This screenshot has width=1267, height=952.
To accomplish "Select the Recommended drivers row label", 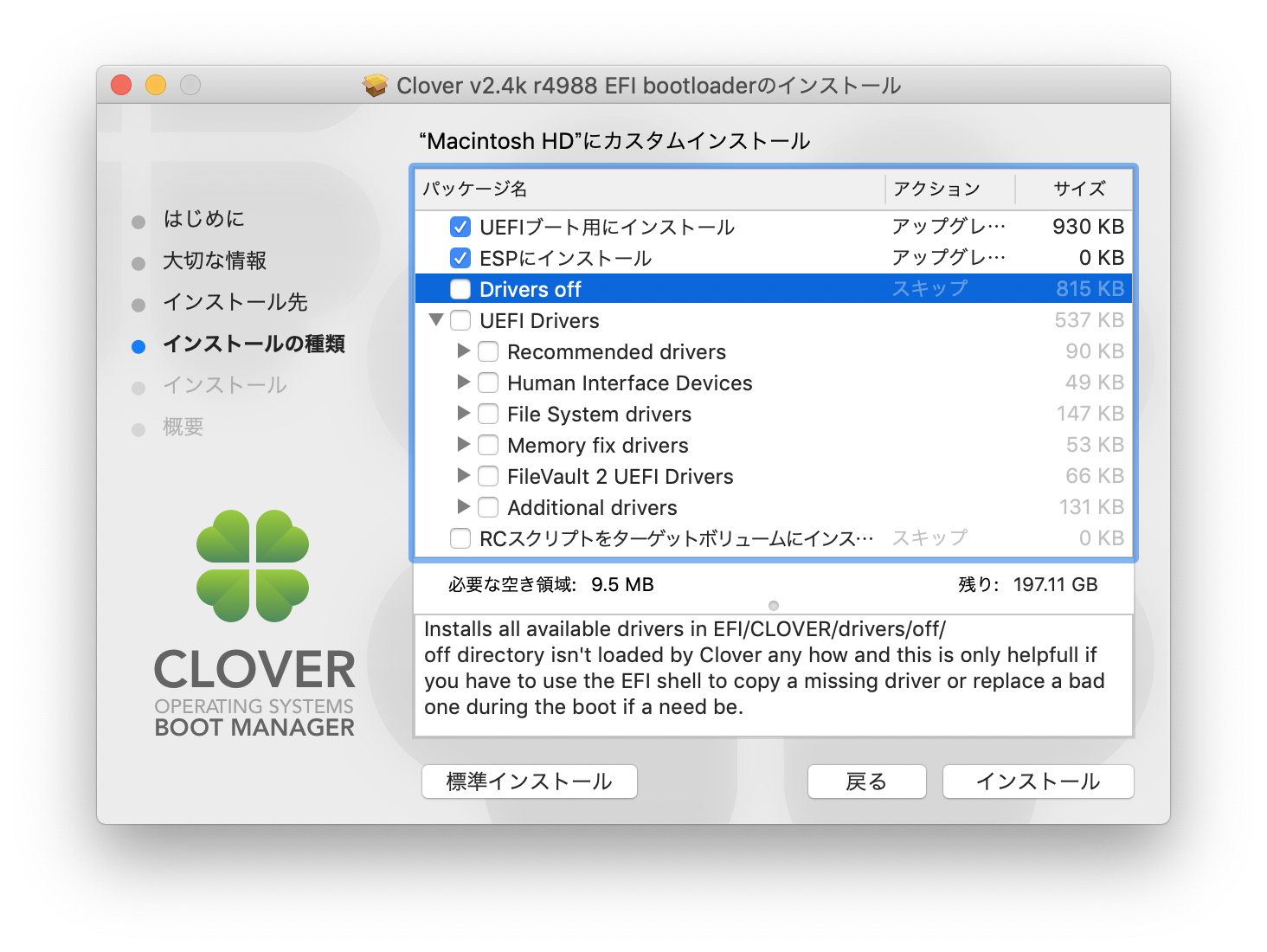I will point(617,351).
